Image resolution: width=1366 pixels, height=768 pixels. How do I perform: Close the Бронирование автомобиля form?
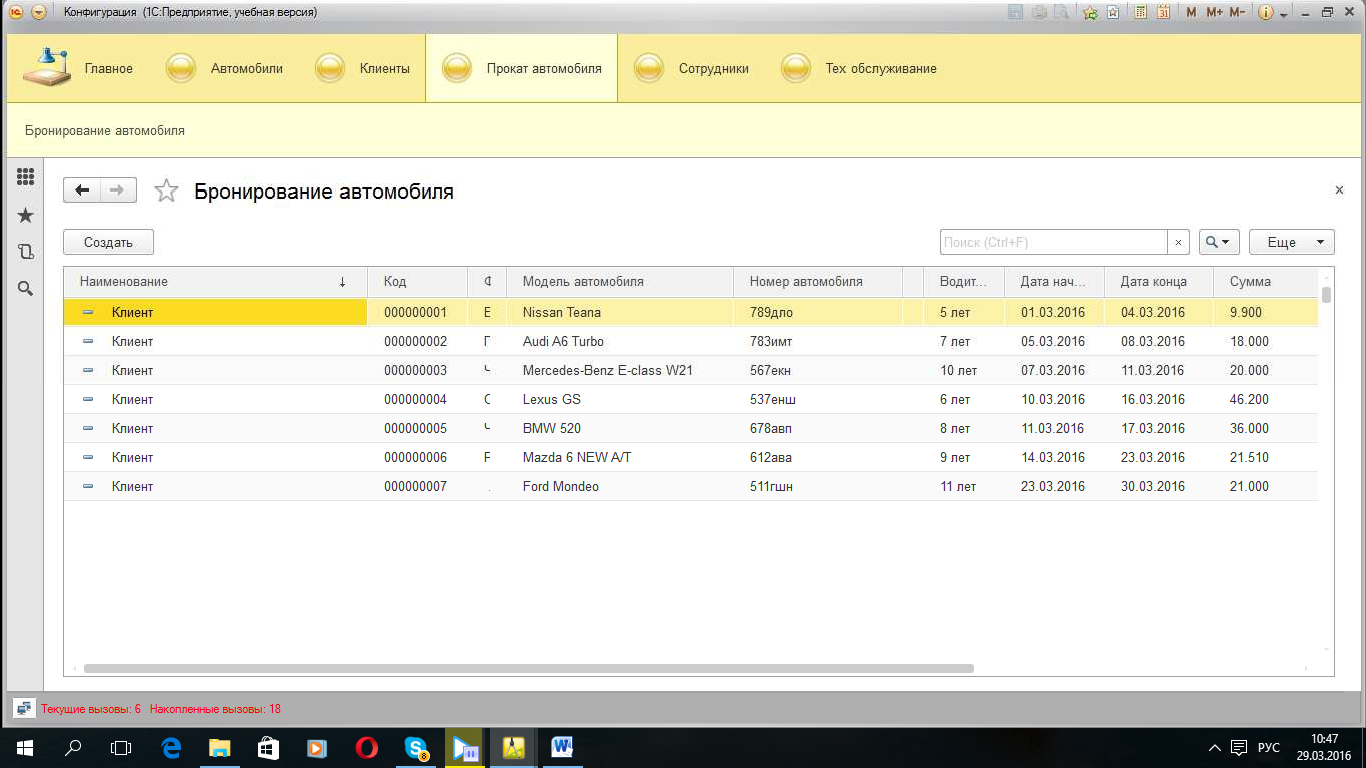[x=1339, y=189]
